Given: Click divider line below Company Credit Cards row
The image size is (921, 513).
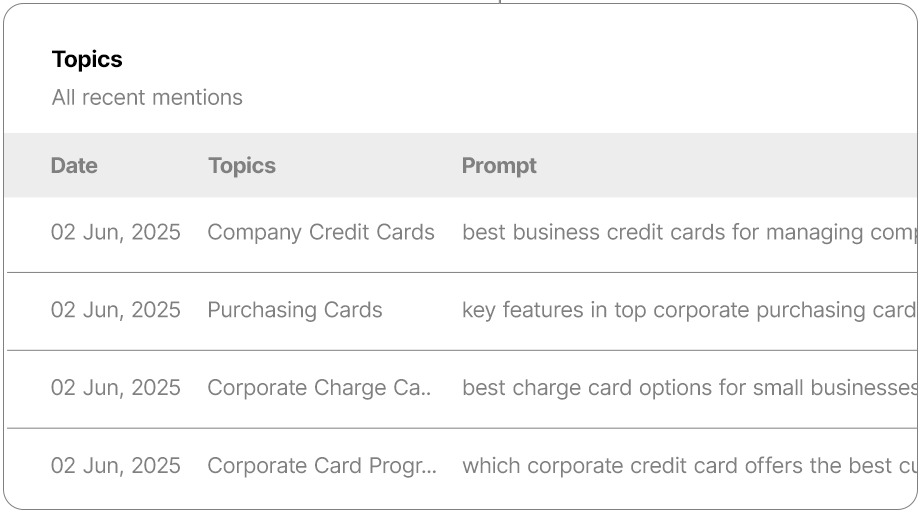Looking at the screenshot, I should point(460,272).
